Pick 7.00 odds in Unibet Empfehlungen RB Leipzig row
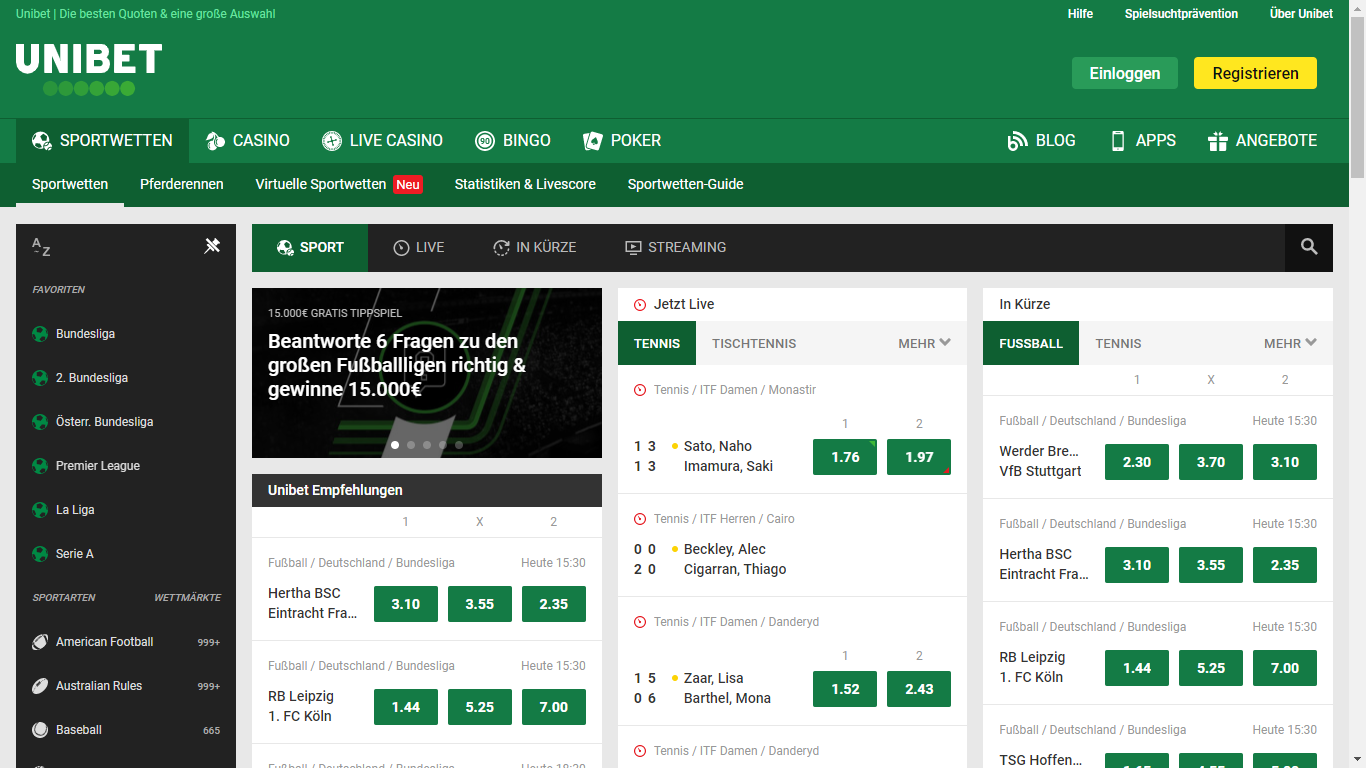 [554, 707]
